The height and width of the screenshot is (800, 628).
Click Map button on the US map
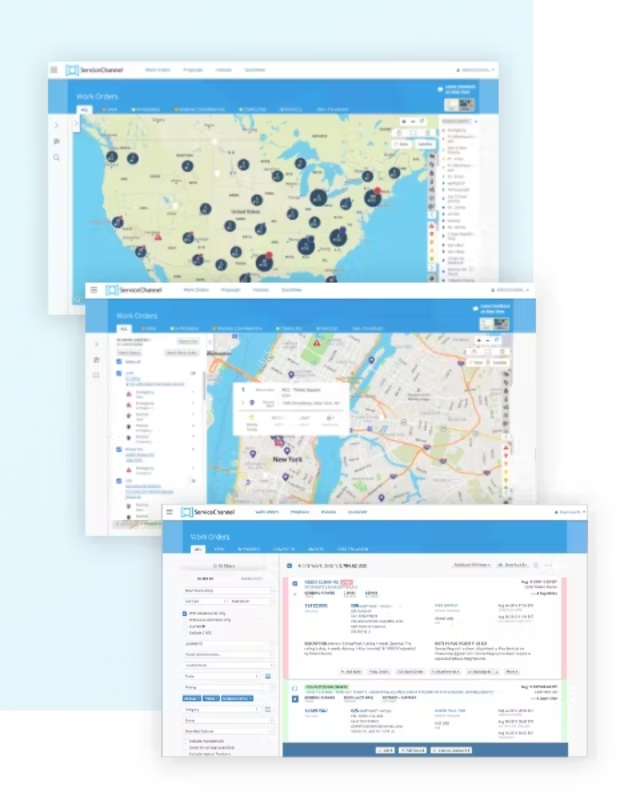click(403, 144)
